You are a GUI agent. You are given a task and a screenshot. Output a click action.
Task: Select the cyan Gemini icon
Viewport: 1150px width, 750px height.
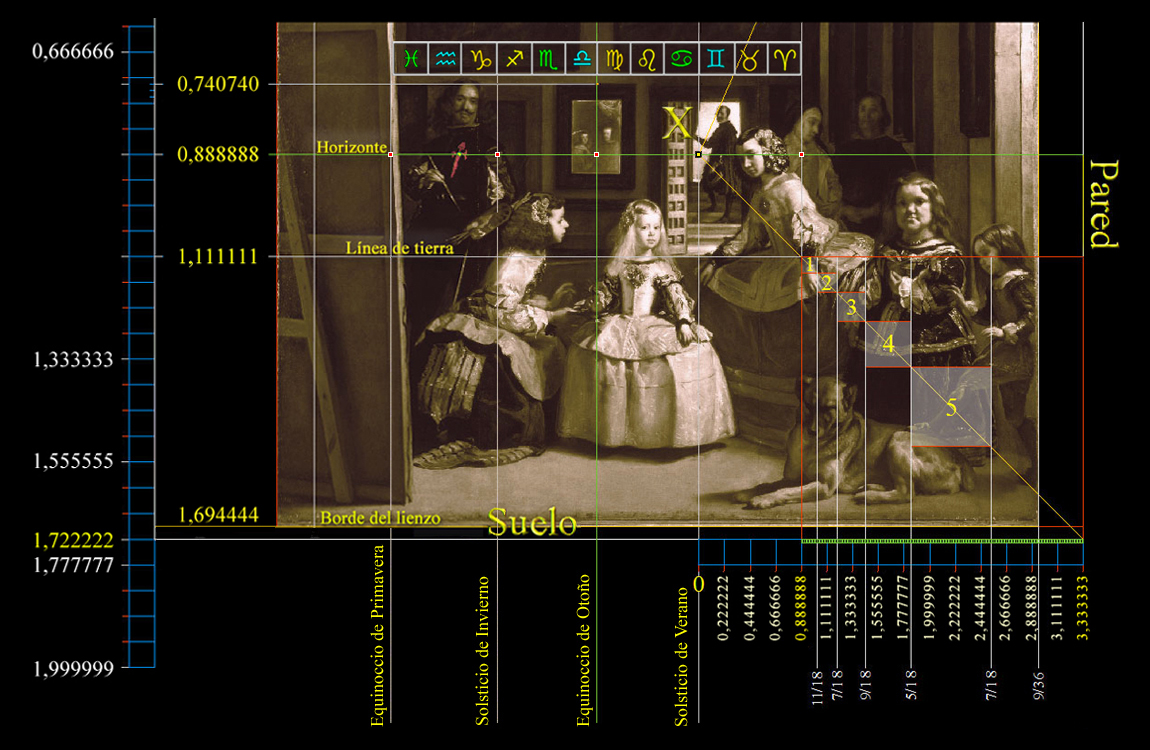[717, 59]
